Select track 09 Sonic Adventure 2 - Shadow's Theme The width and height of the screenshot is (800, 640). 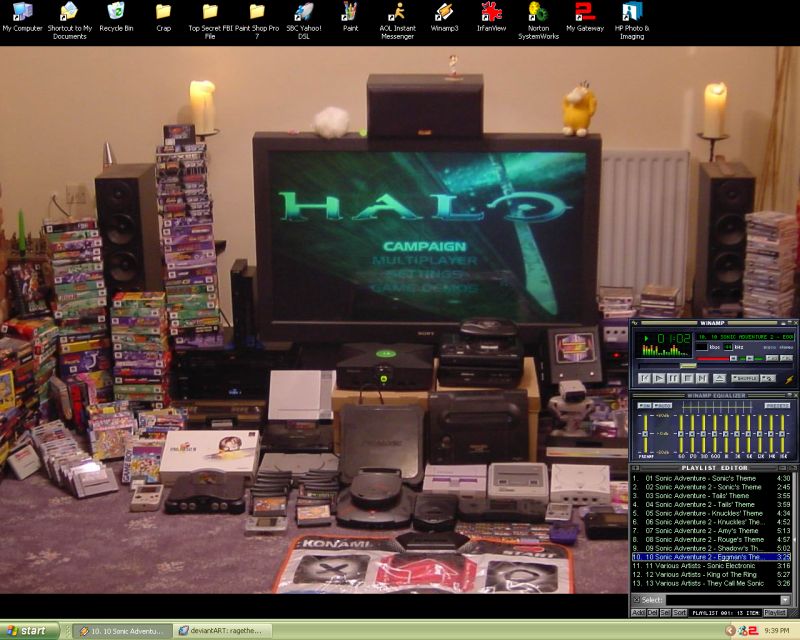711,548
